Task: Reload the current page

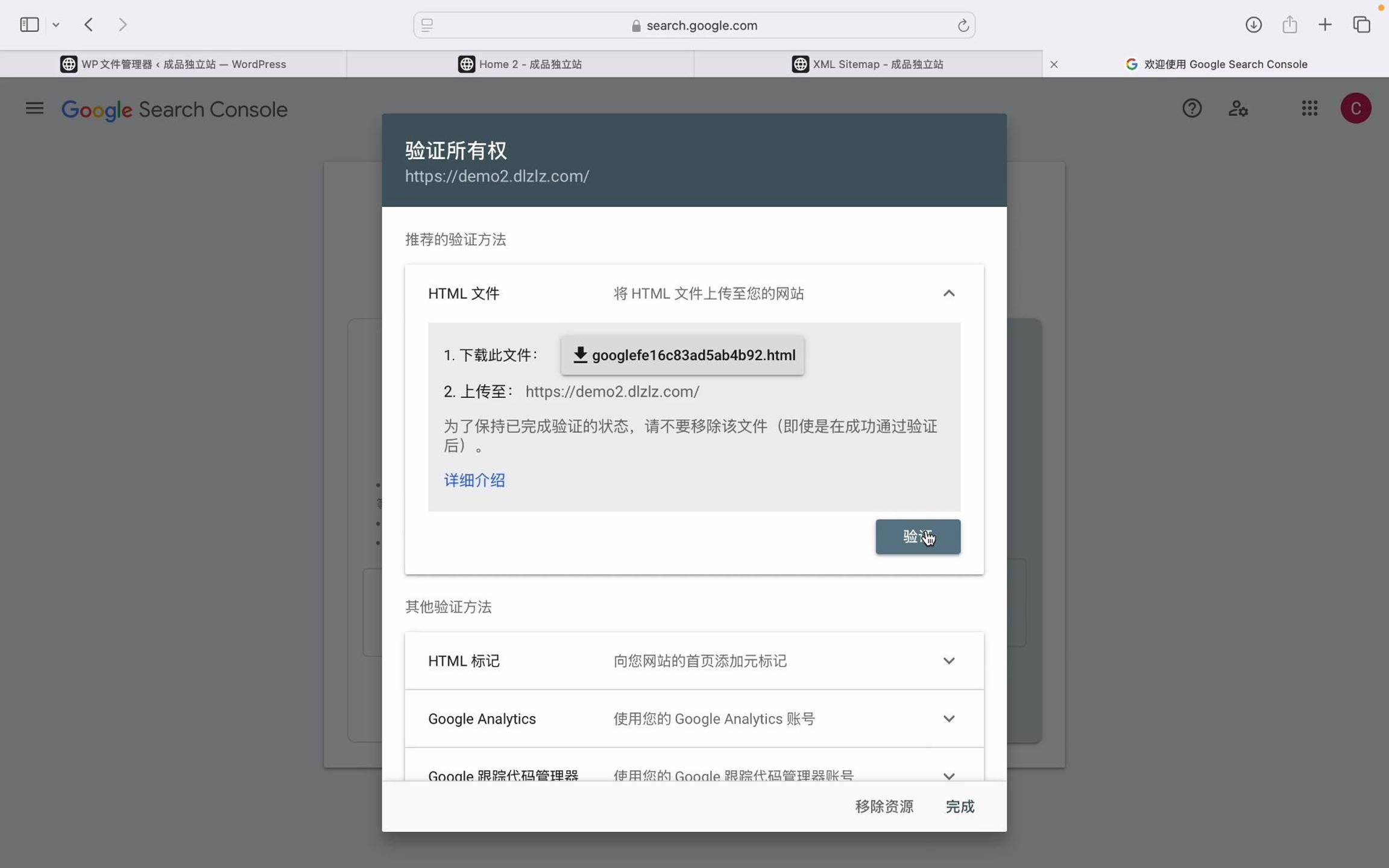Action: pos(963,25)
